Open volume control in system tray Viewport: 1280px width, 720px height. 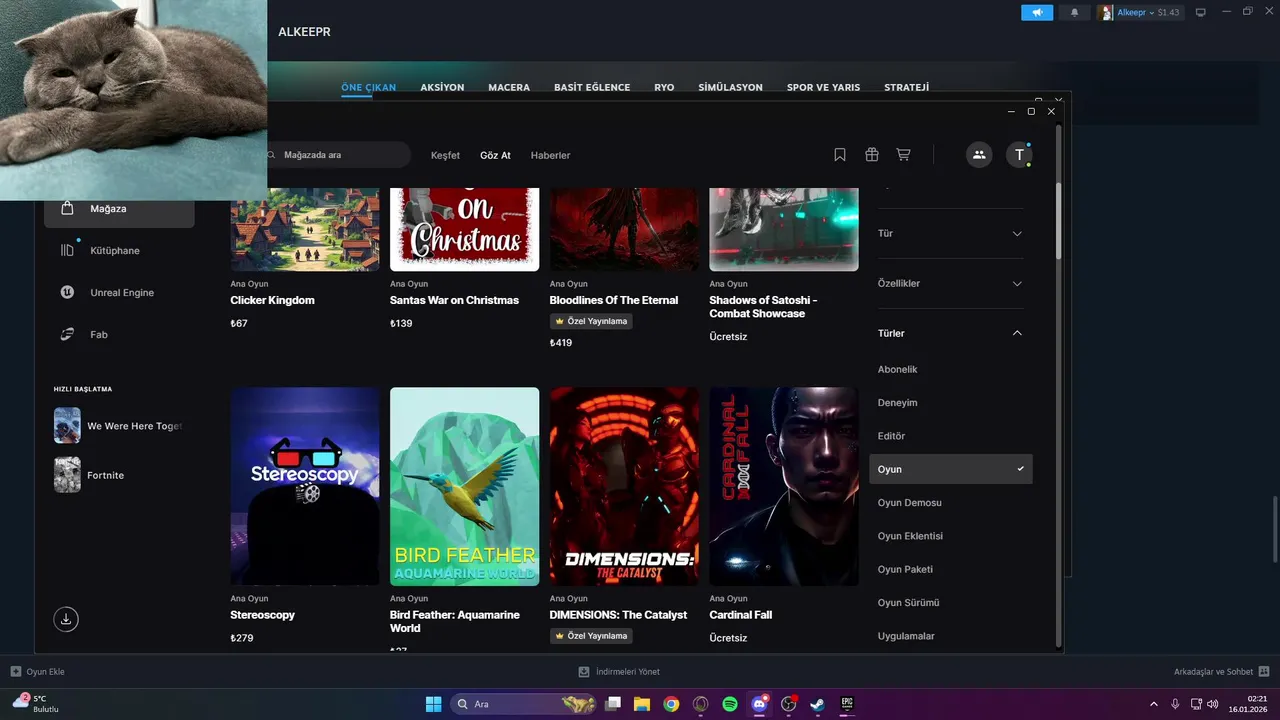point(1212,704)
